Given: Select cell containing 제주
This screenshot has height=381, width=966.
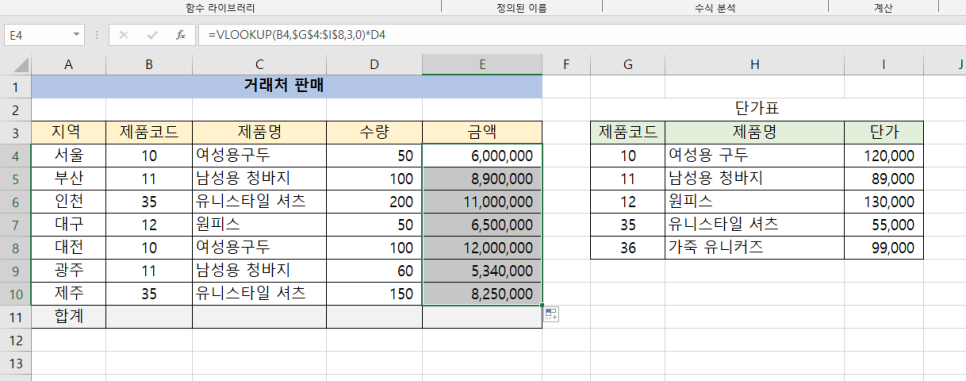Looking at the screenshot, I should tap(68, 293).
